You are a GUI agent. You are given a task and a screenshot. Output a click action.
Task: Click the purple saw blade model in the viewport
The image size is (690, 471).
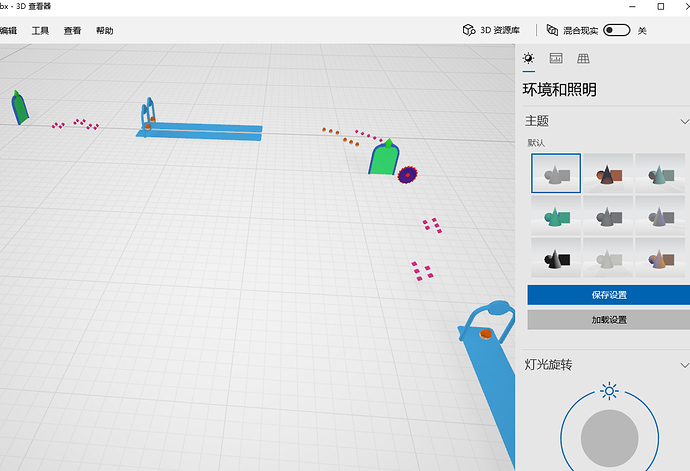pyautogui.click(x=407, y=175)
